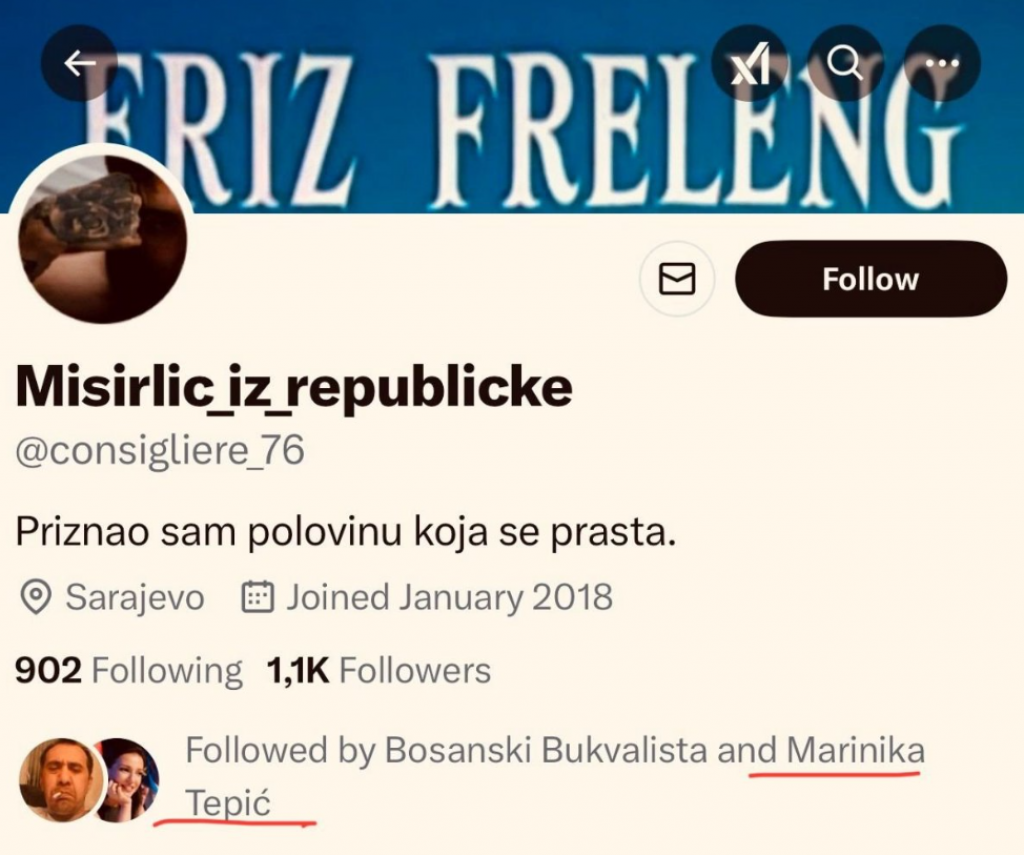Tap the message envelope icon
Viewport: 1024px width, 855px height.
(x=677, y=279)
